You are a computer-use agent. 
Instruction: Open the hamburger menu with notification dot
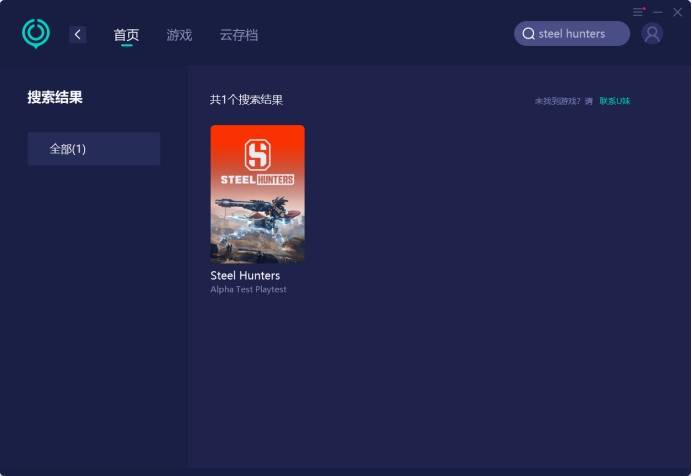pos(639,12)
